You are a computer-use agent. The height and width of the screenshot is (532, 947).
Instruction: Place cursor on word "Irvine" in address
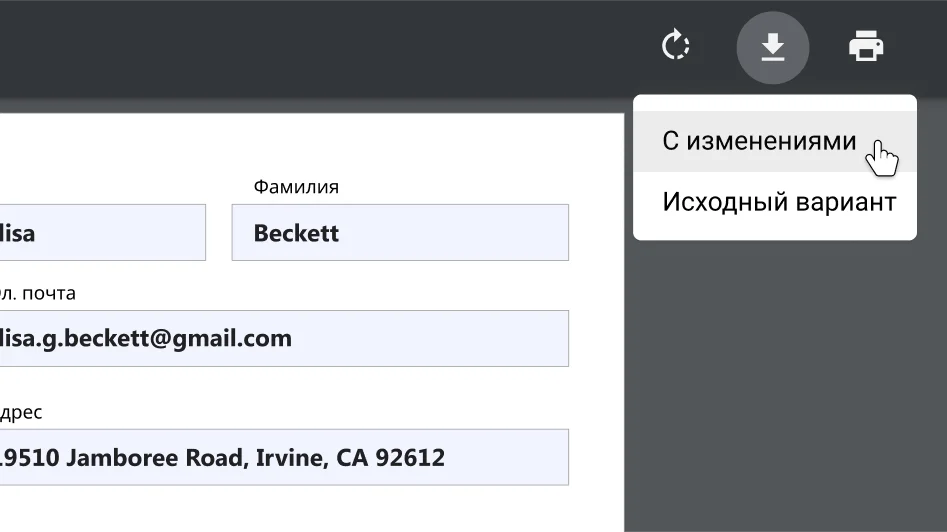[x=288, y=458]
